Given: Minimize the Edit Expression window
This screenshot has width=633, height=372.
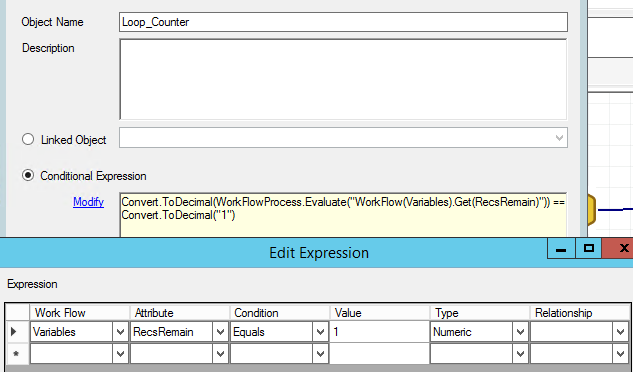Looking at the screenshot, I should 561,248.
